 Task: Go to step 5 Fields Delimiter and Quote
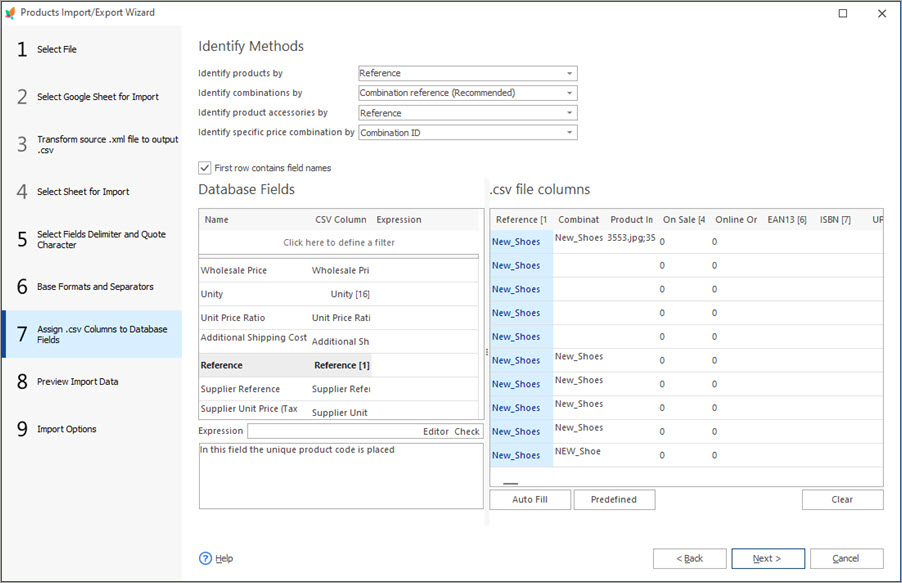[92, 239]
